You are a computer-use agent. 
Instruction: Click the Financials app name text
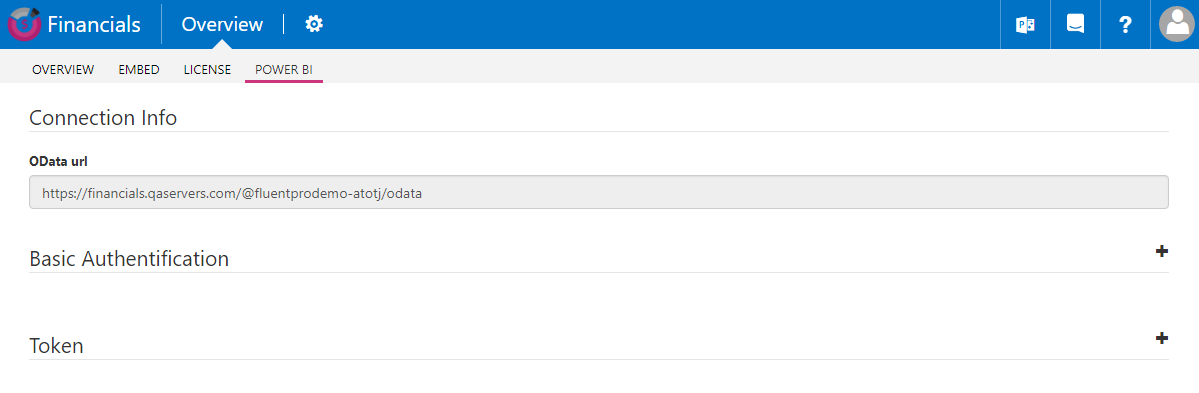[x=94, y=24]
